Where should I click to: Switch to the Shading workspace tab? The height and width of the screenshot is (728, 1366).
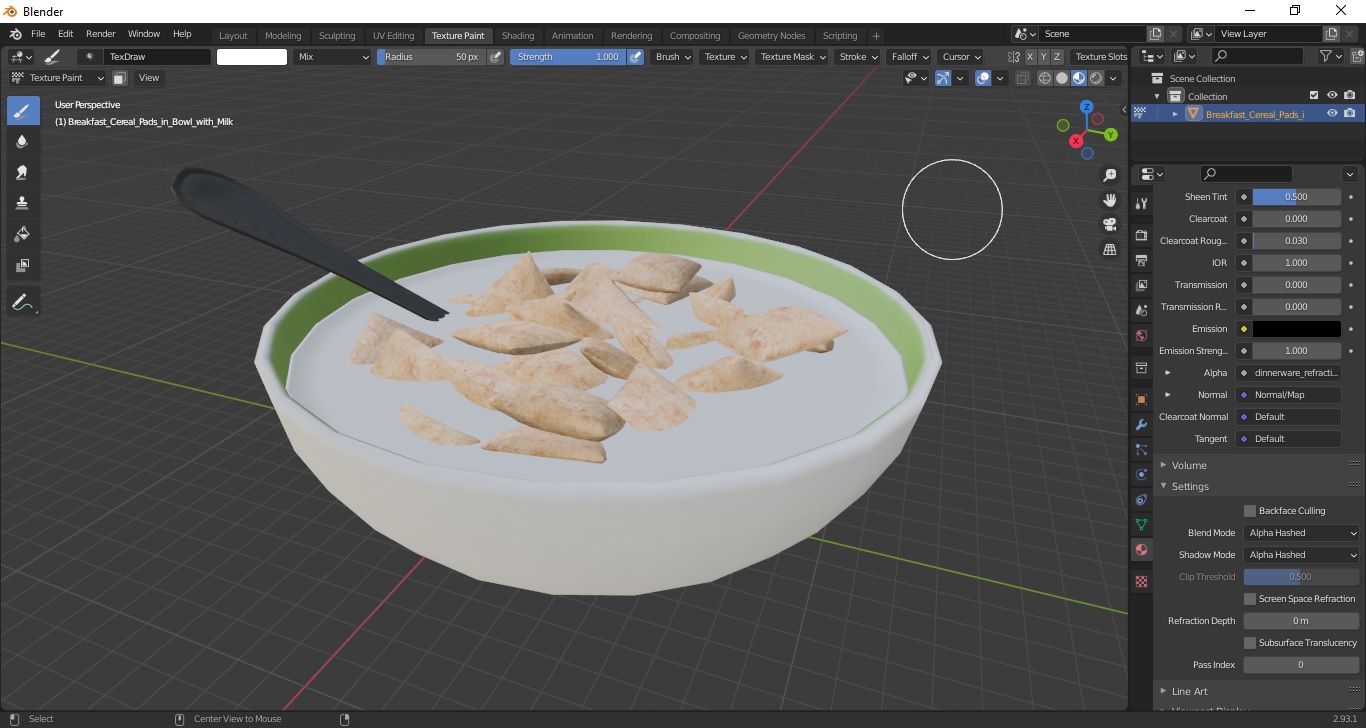(518, 36)
